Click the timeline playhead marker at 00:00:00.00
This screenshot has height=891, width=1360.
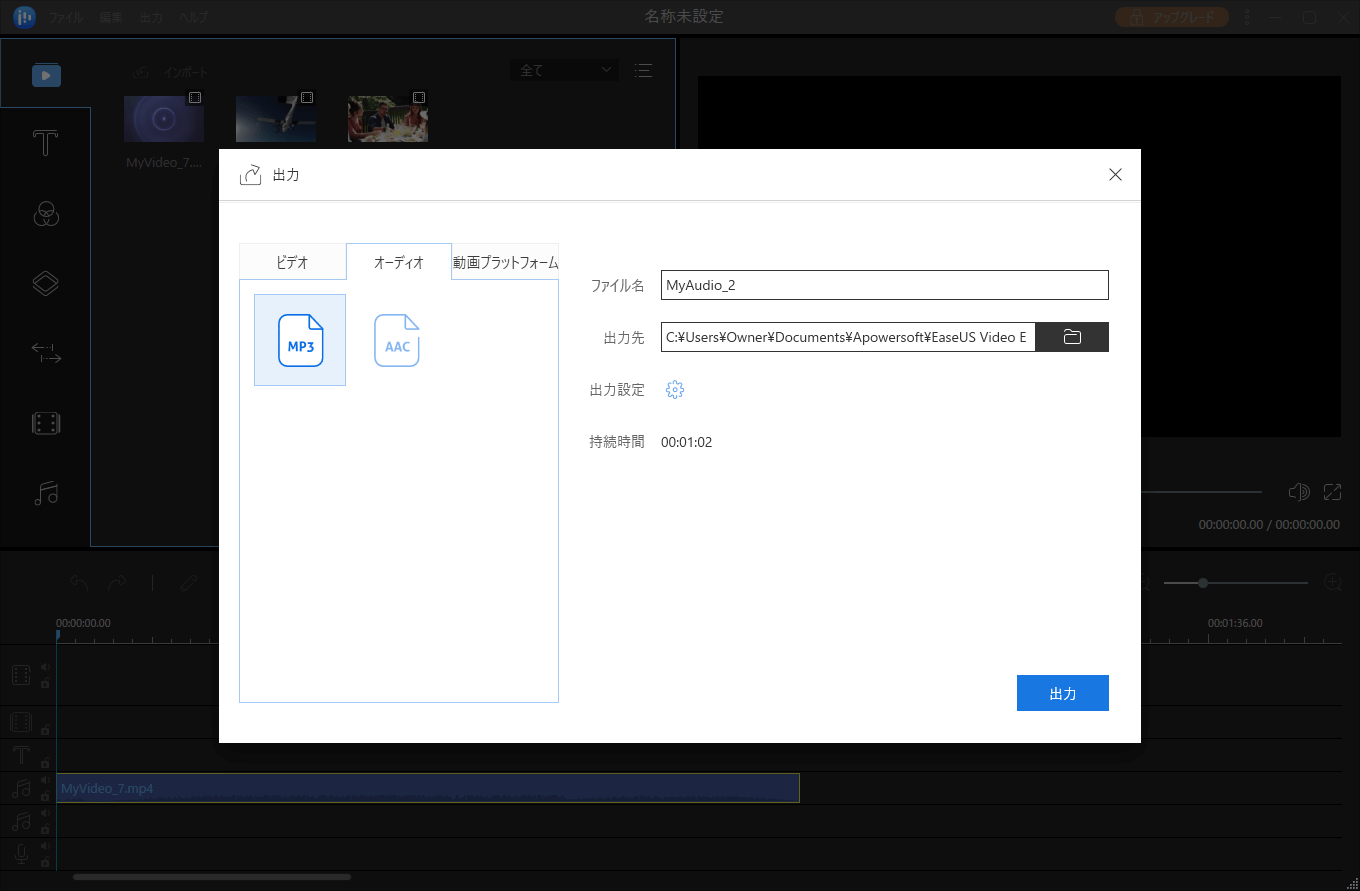tap(57, 634)
